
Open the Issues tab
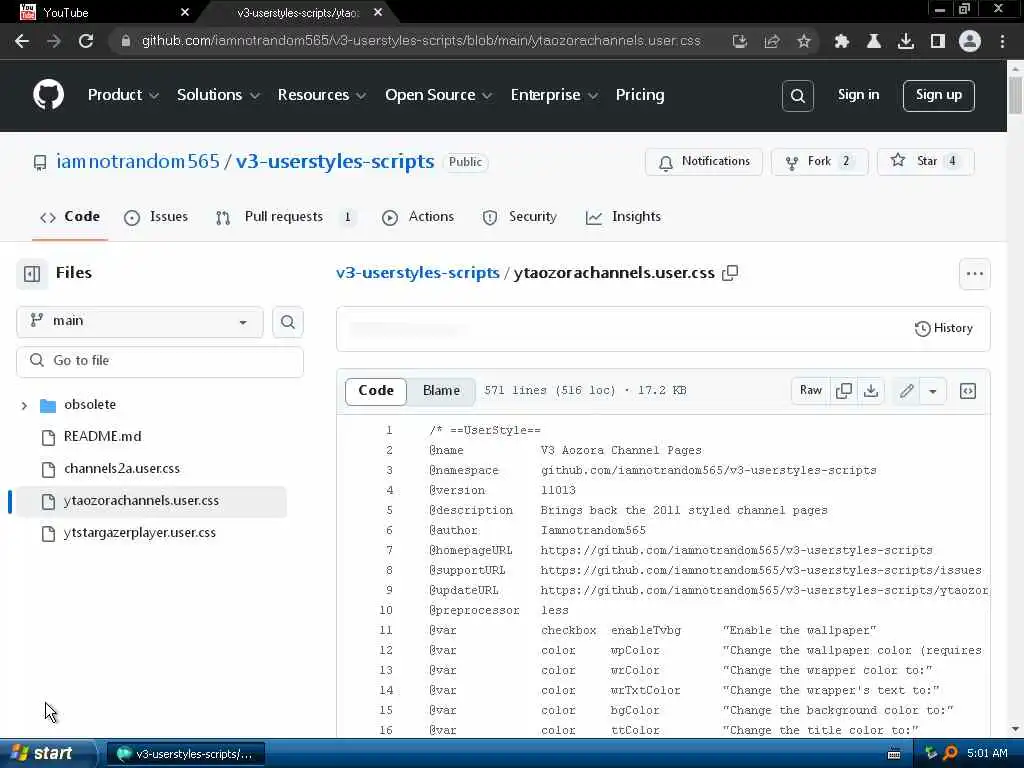click(156, 217)
